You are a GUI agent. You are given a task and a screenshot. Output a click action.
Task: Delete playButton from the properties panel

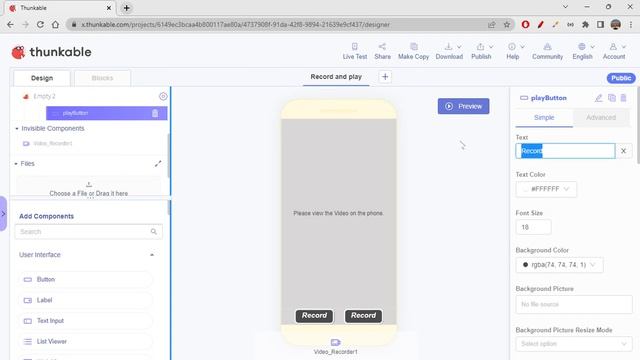tap(623, 98)
